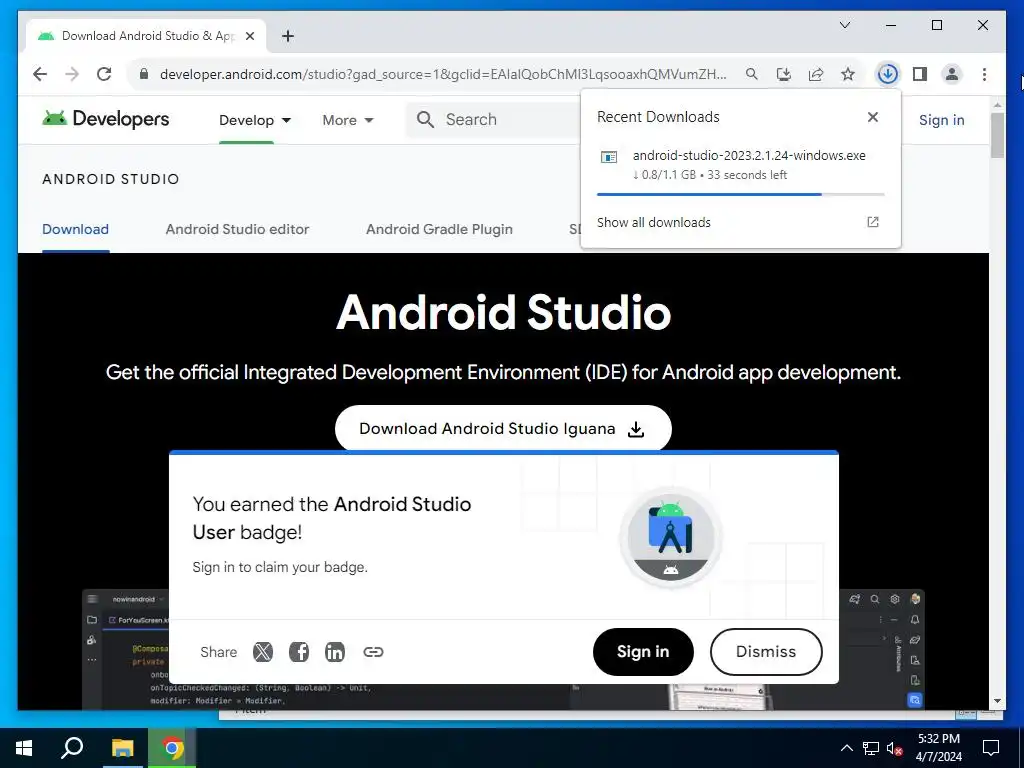Switch to Android Studio editor tab
This screenshot has width=1024, height=768.
[237, 229]
